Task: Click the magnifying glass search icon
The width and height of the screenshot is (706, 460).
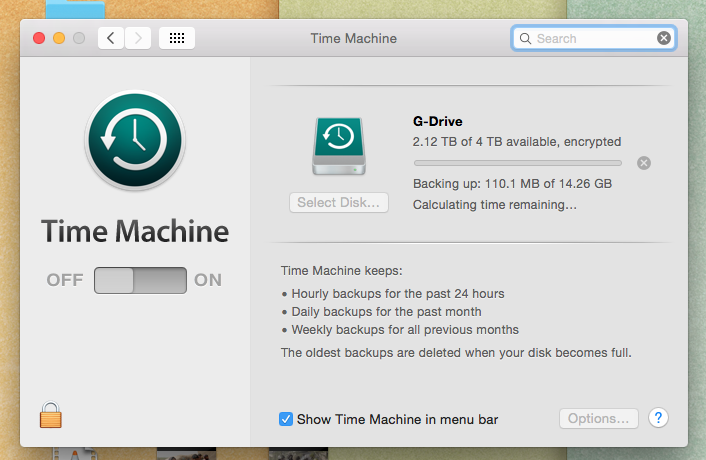Action: [x=525, y=39]
